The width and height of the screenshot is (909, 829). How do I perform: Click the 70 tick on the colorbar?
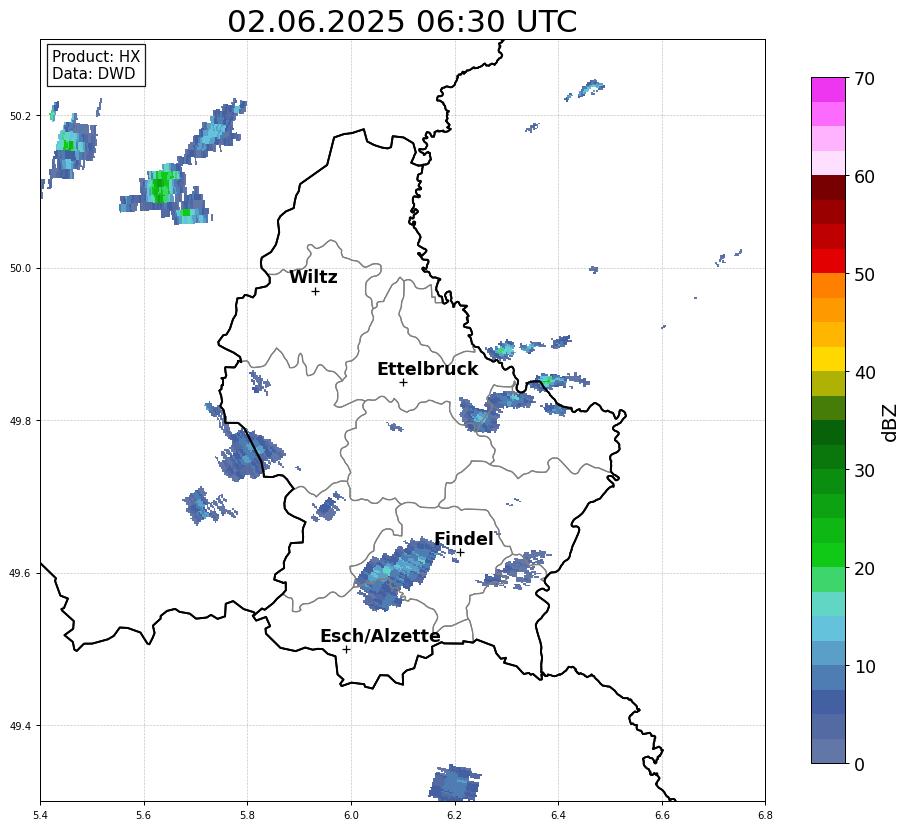point(864,78)
